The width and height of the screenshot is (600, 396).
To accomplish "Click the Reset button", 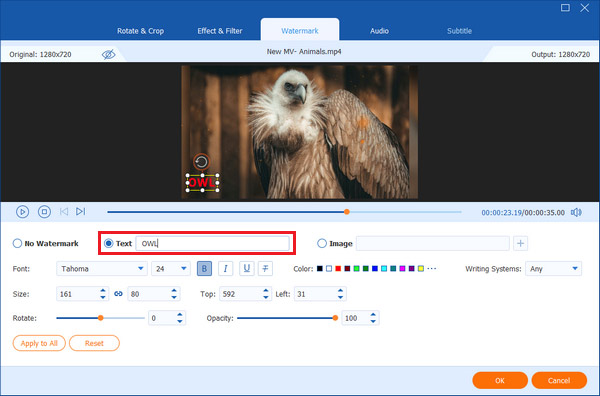I will click(x=94, y=343).
